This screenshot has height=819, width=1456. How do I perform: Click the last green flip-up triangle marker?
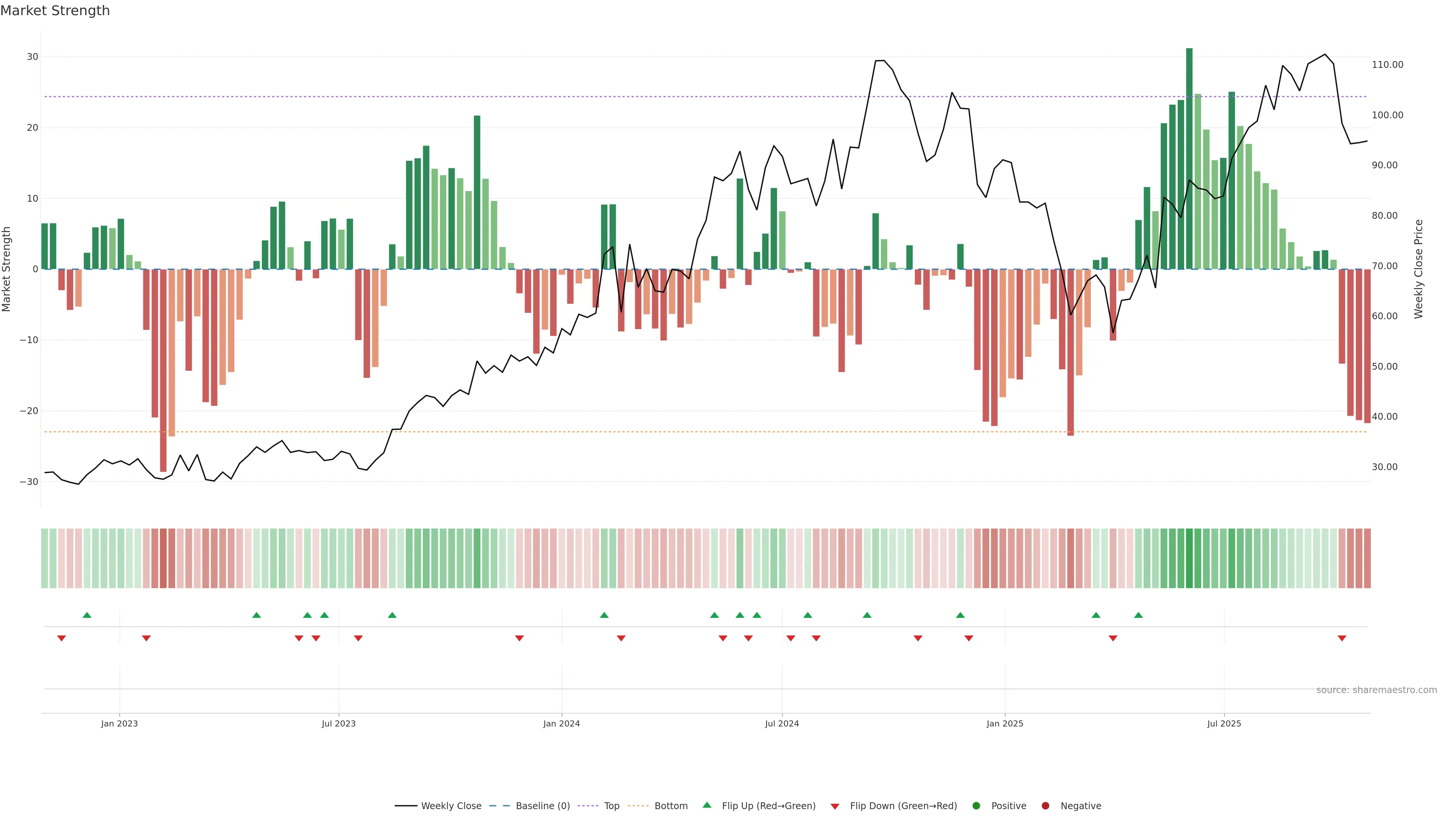point(1138,615)
